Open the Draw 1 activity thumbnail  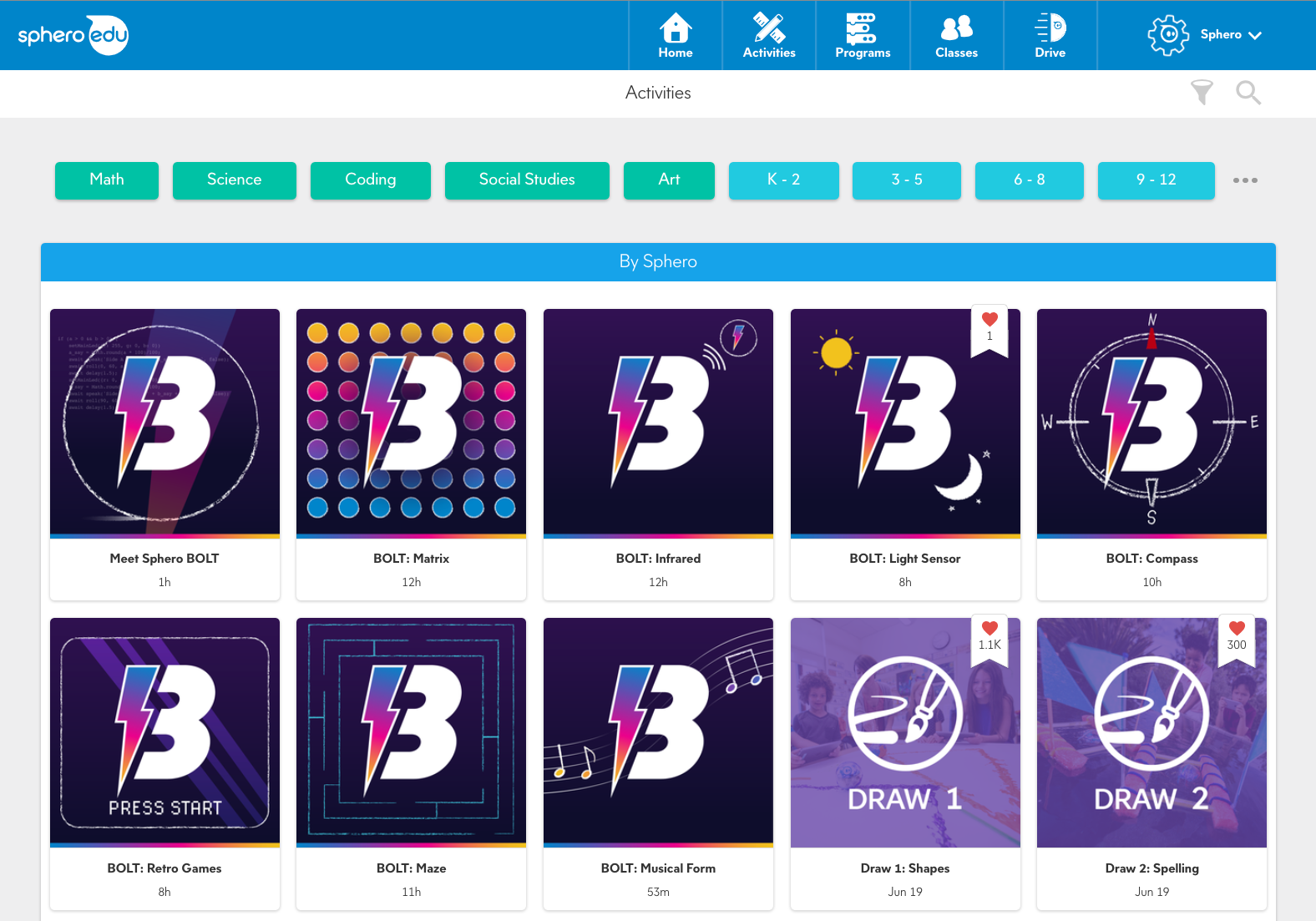point(905,732)
